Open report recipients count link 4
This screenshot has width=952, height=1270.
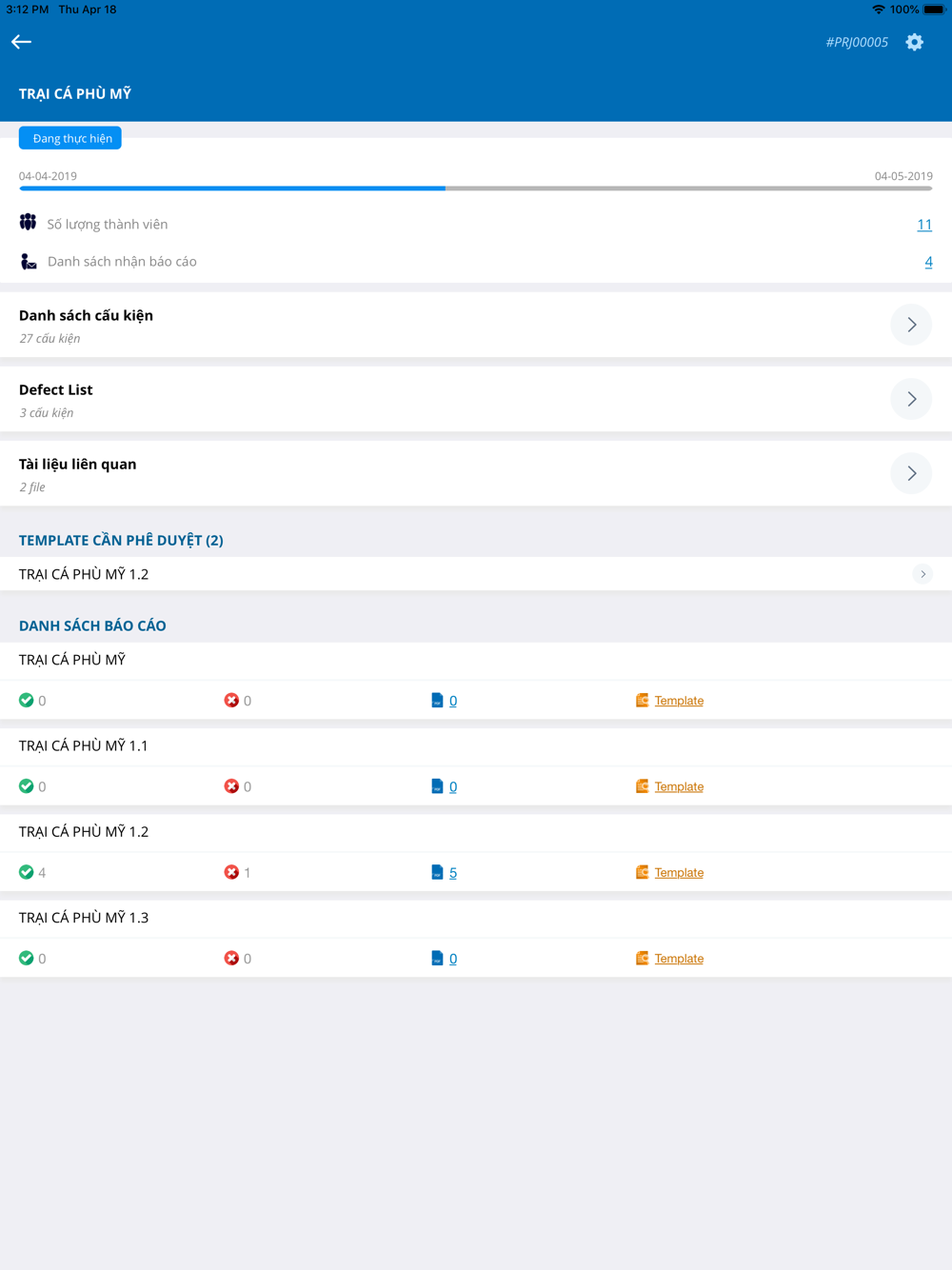pos(928,262)
